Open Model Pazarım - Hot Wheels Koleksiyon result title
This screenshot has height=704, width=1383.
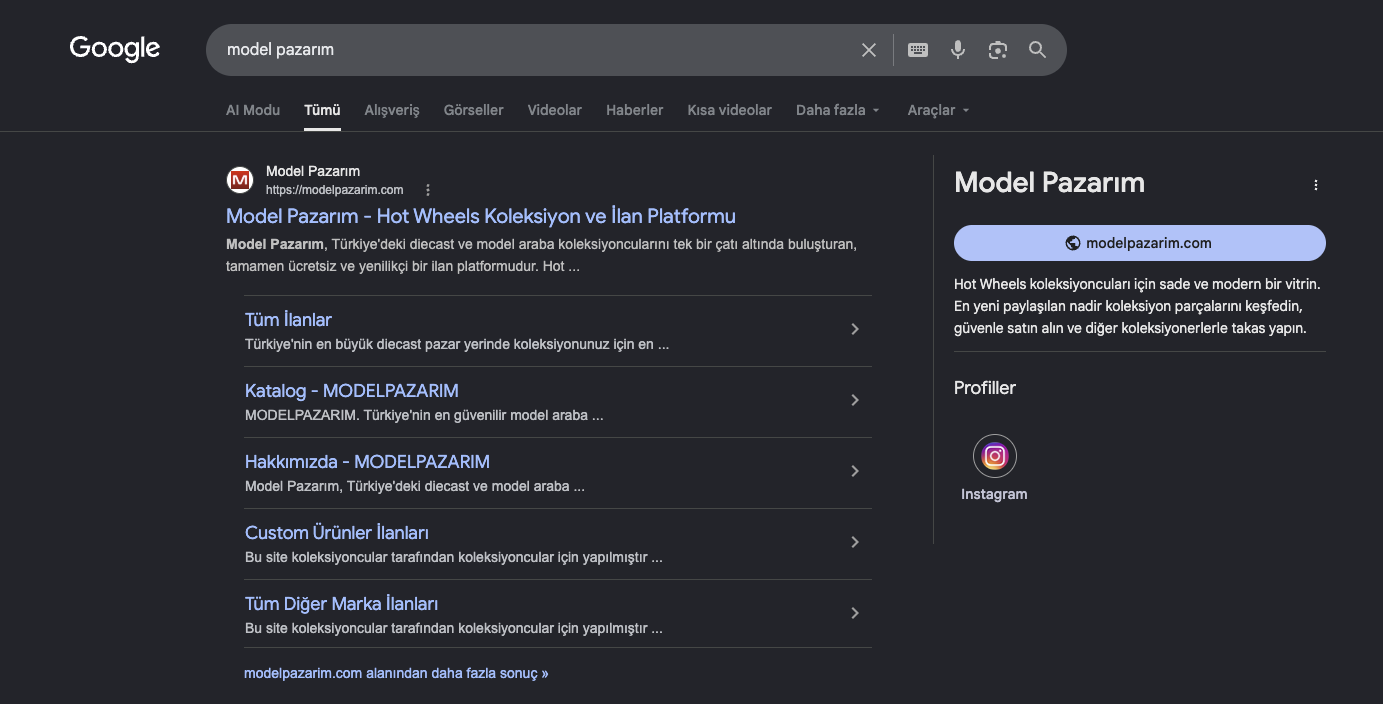pyautogui.click(x=481, y=216)
